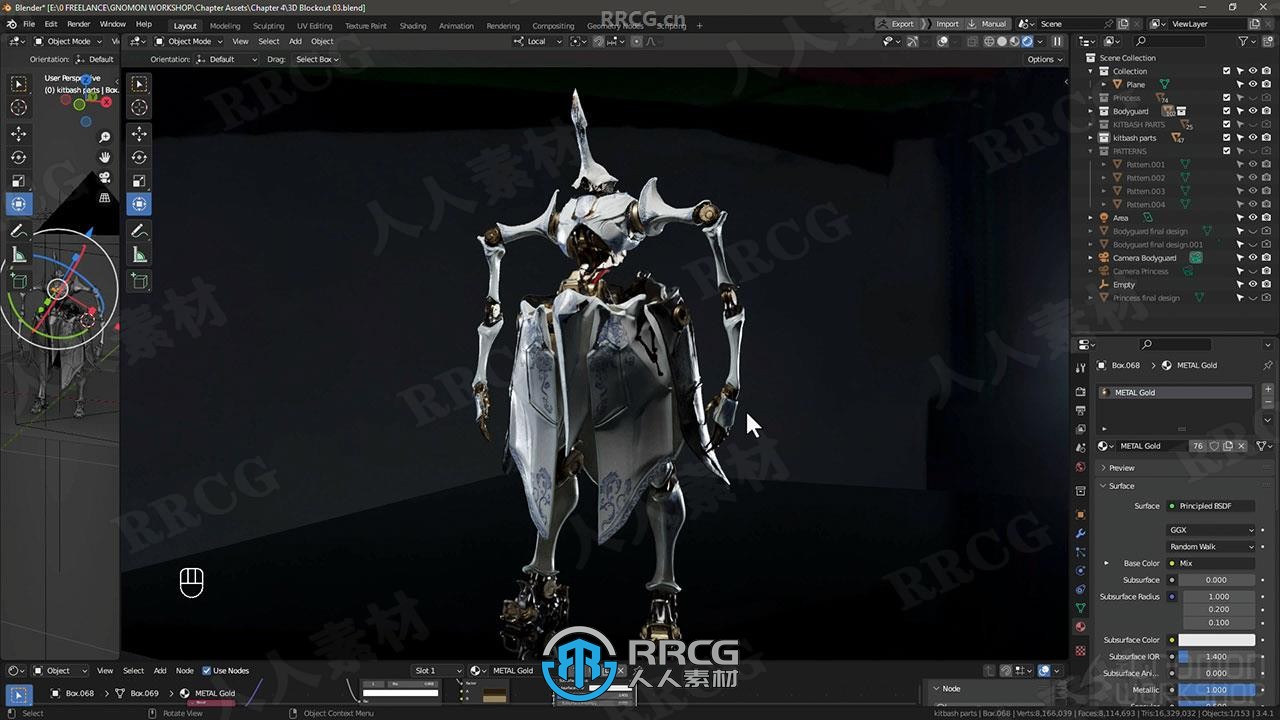The image size is (1280, 720).
Task: Click the Export button in top bar
Action: (897, 24)
